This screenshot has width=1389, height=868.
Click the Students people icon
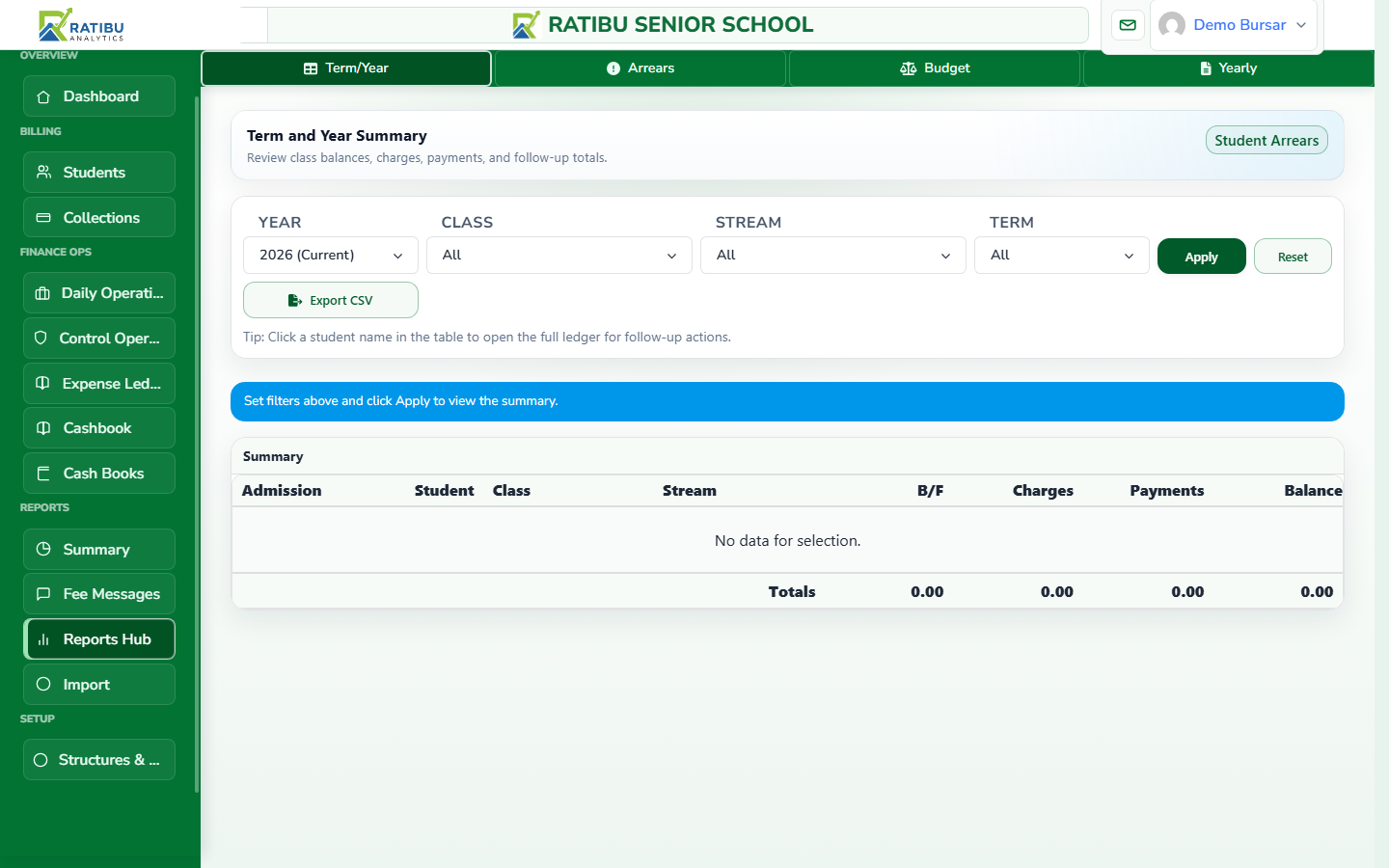(x=43, y=172)
